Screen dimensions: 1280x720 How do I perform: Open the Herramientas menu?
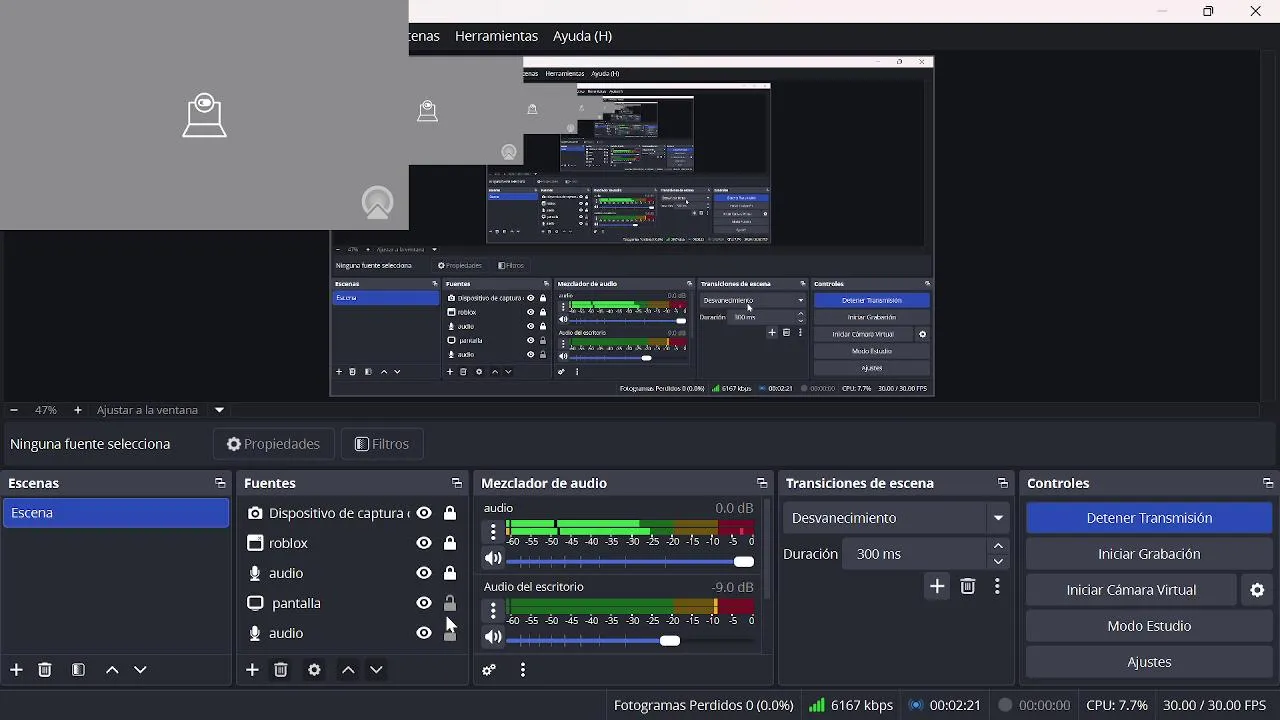tap(496, 36)
